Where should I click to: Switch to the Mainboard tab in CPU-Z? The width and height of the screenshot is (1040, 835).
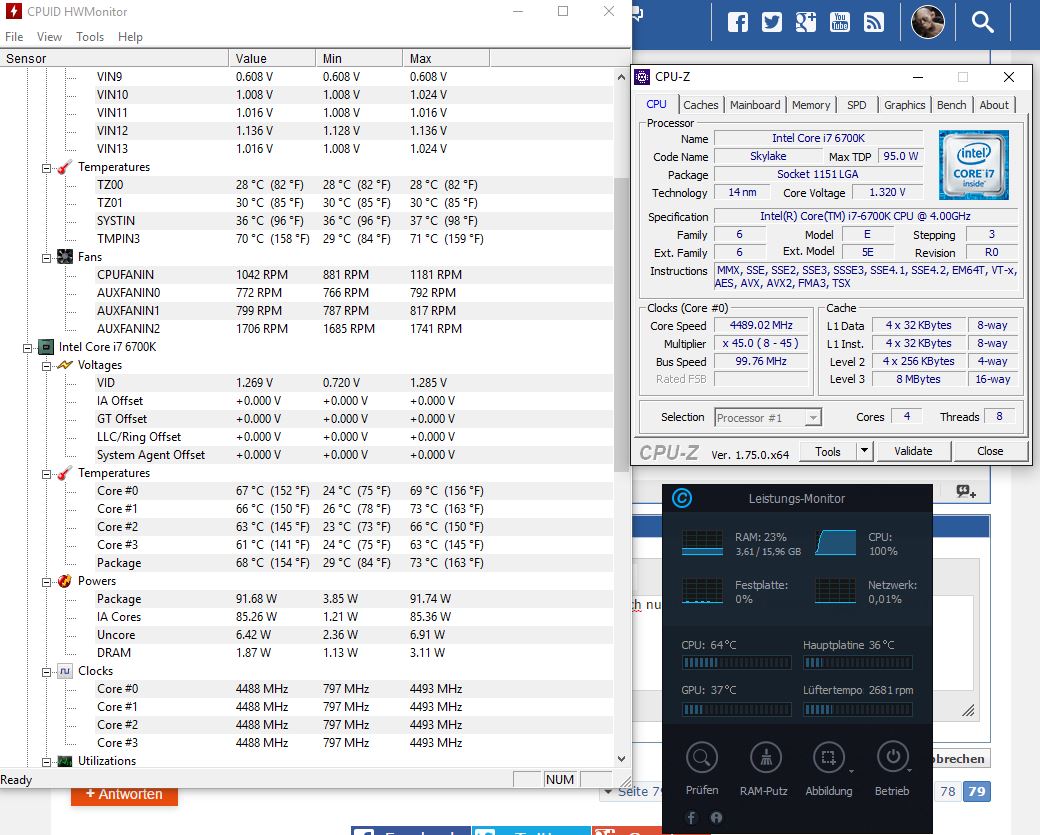(x=755, y=105)
